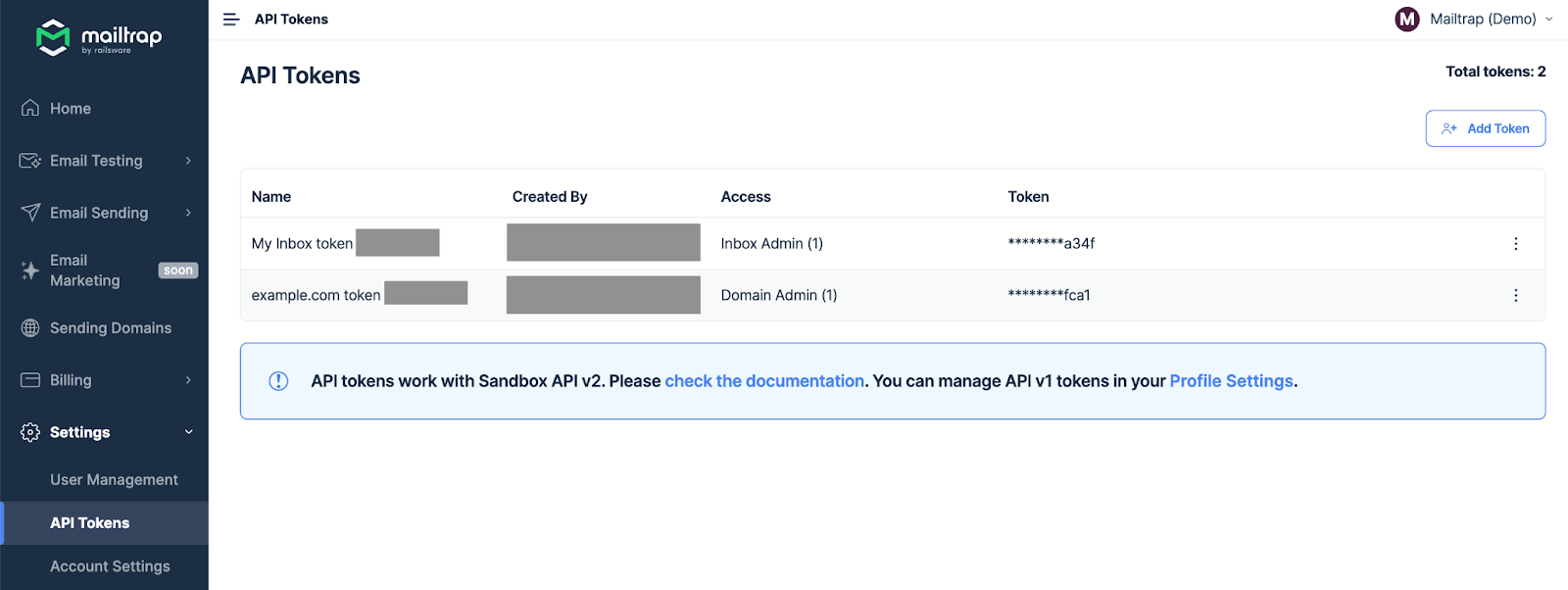Click the Email Marketing sparkle icon
The width and height of the screenshot is (1568, 590).
[x=30, y=270]
